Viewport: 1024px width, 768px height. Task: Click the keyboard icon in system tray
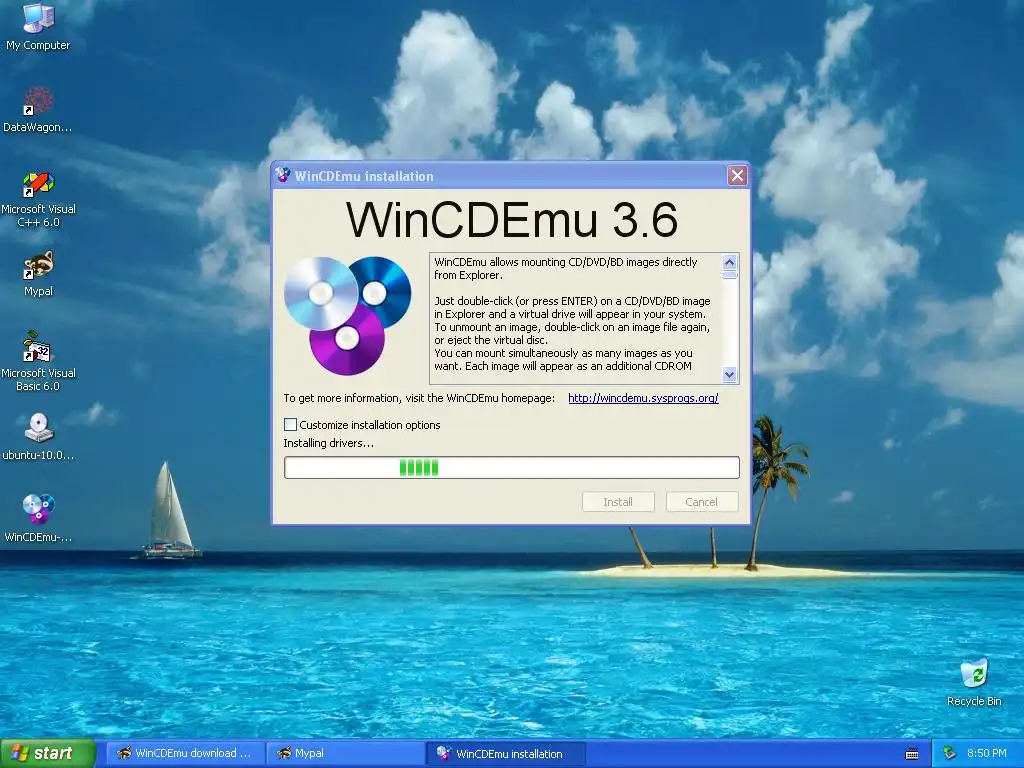pos(912,754)
